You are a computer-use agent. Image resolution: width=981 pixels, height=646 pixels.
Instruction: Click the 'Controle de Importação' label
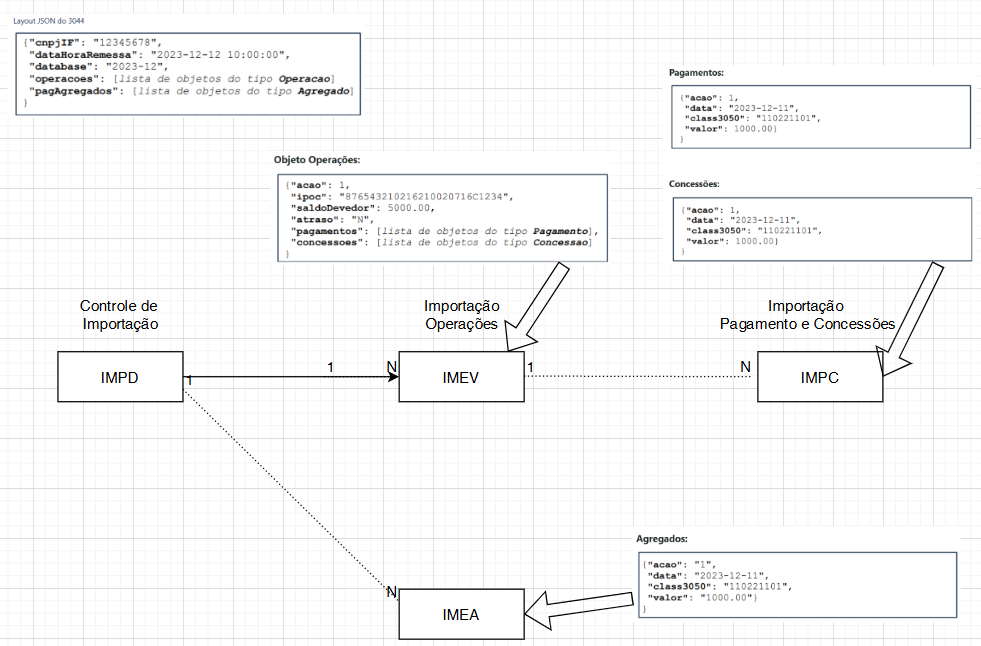click(119, 315)
